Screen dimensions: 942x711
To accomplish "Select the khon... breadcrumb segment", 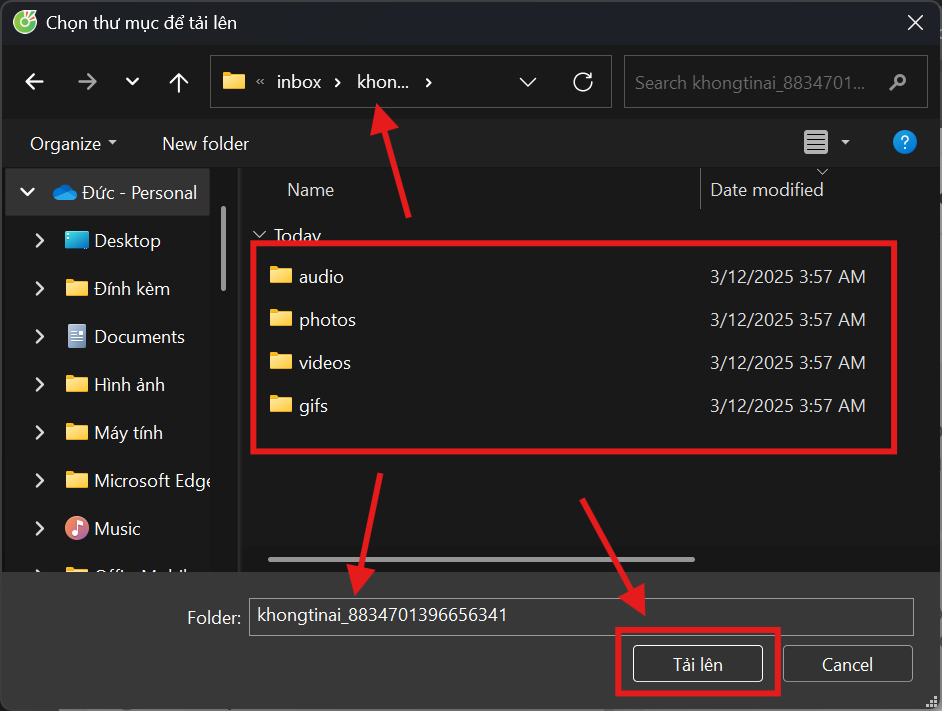I will pyautogui.click(x=383, y=82).
